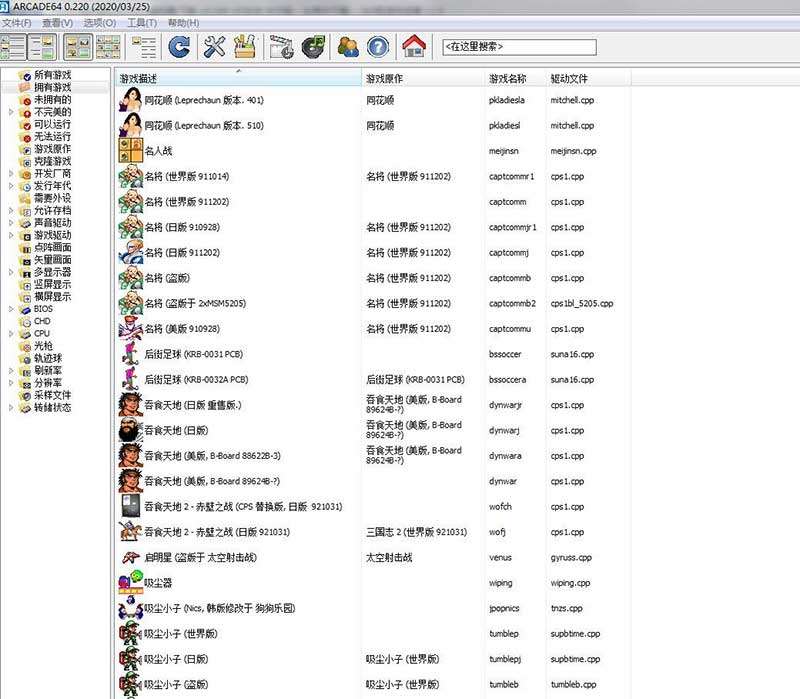Select the 名将 (世界版 911014) game row
Image resolution: width=800 pixels, height=699 pixels.
pos(373,176)
